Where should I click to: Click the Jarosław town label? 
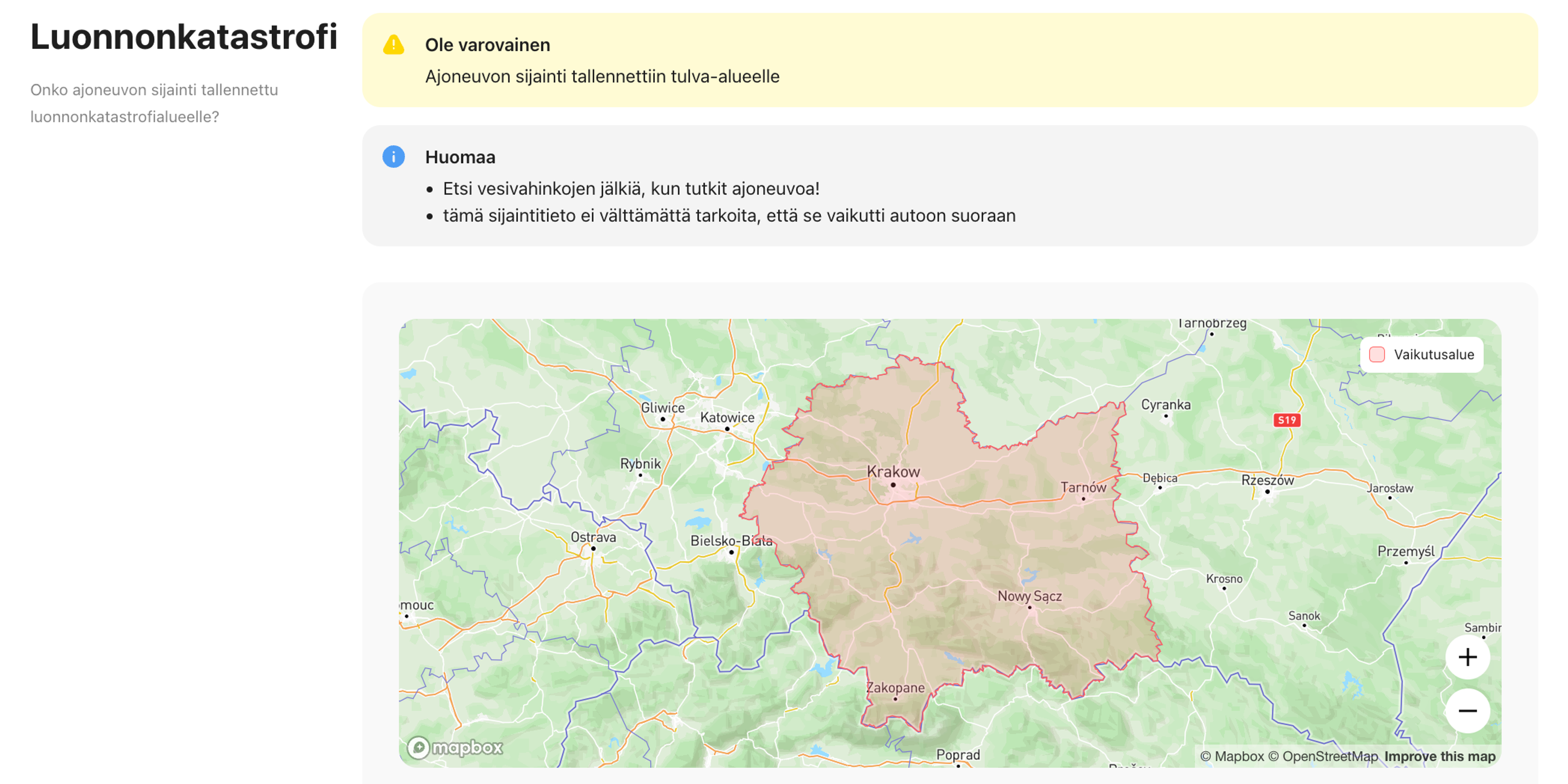coord(1390,488)
